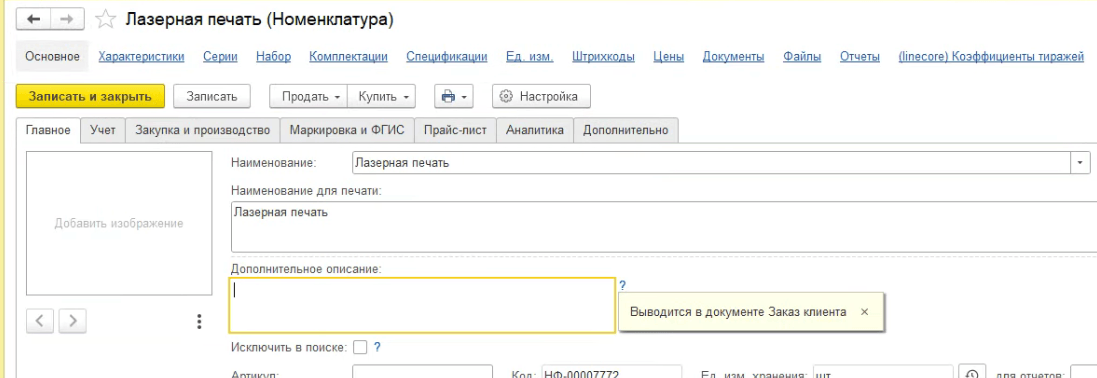
Task: Open the Серии link
Action: click(220, 57)
